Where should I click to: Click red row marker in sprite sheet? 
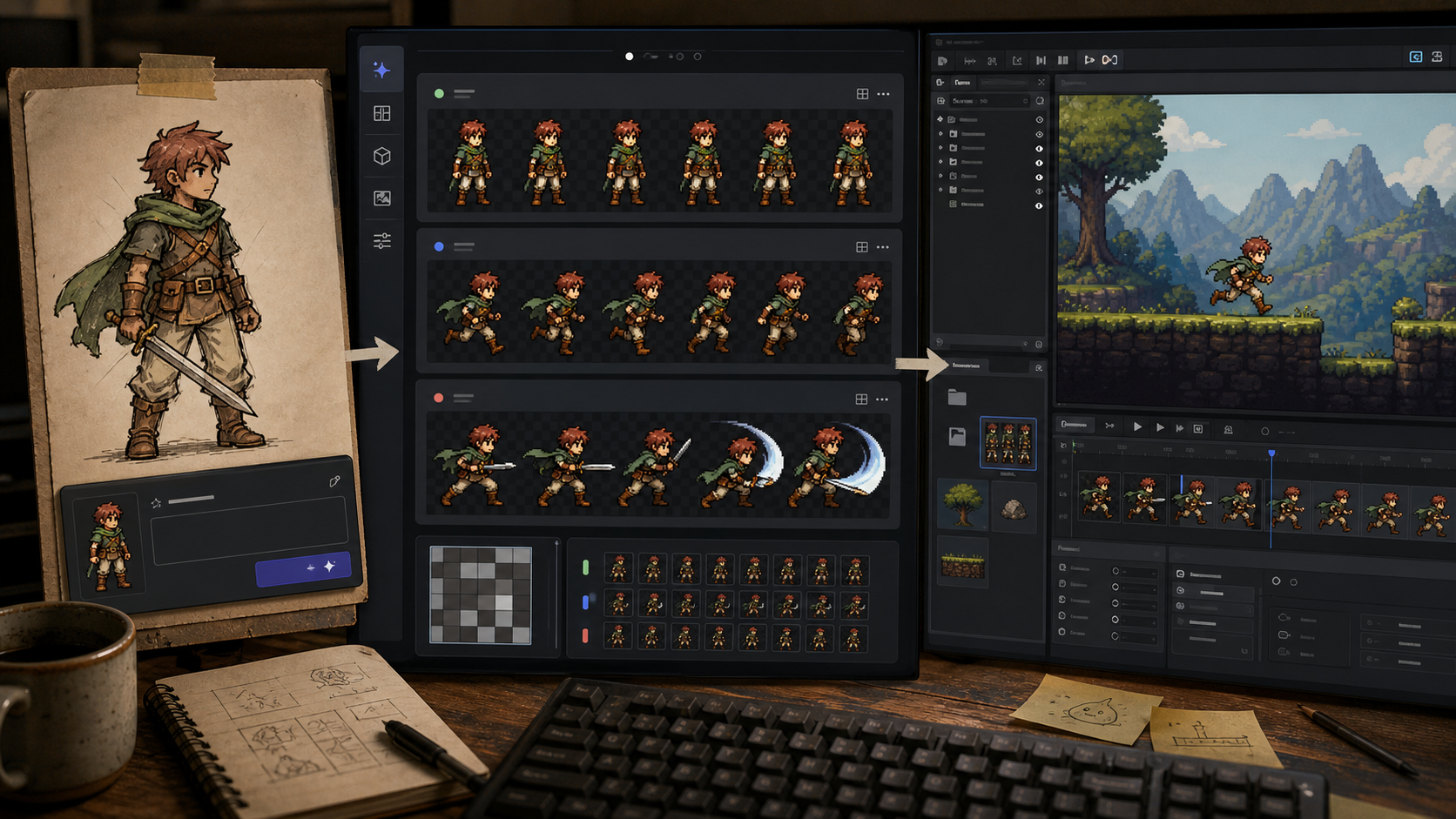585,636
